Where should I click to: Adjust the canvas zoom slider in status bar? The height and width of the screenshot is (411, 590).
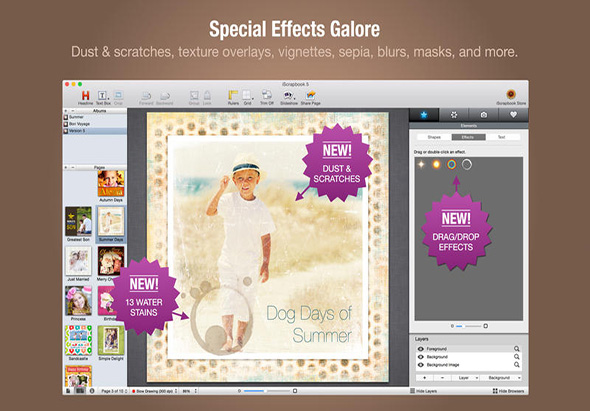(267, 391)
